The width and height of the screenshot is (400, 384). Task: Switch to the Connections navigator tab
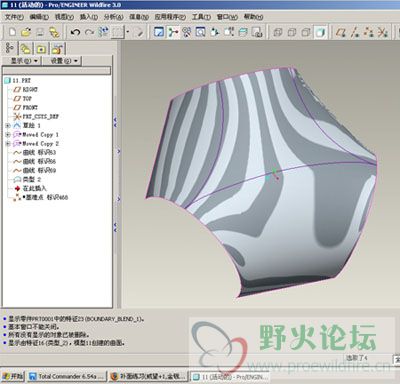57,49
